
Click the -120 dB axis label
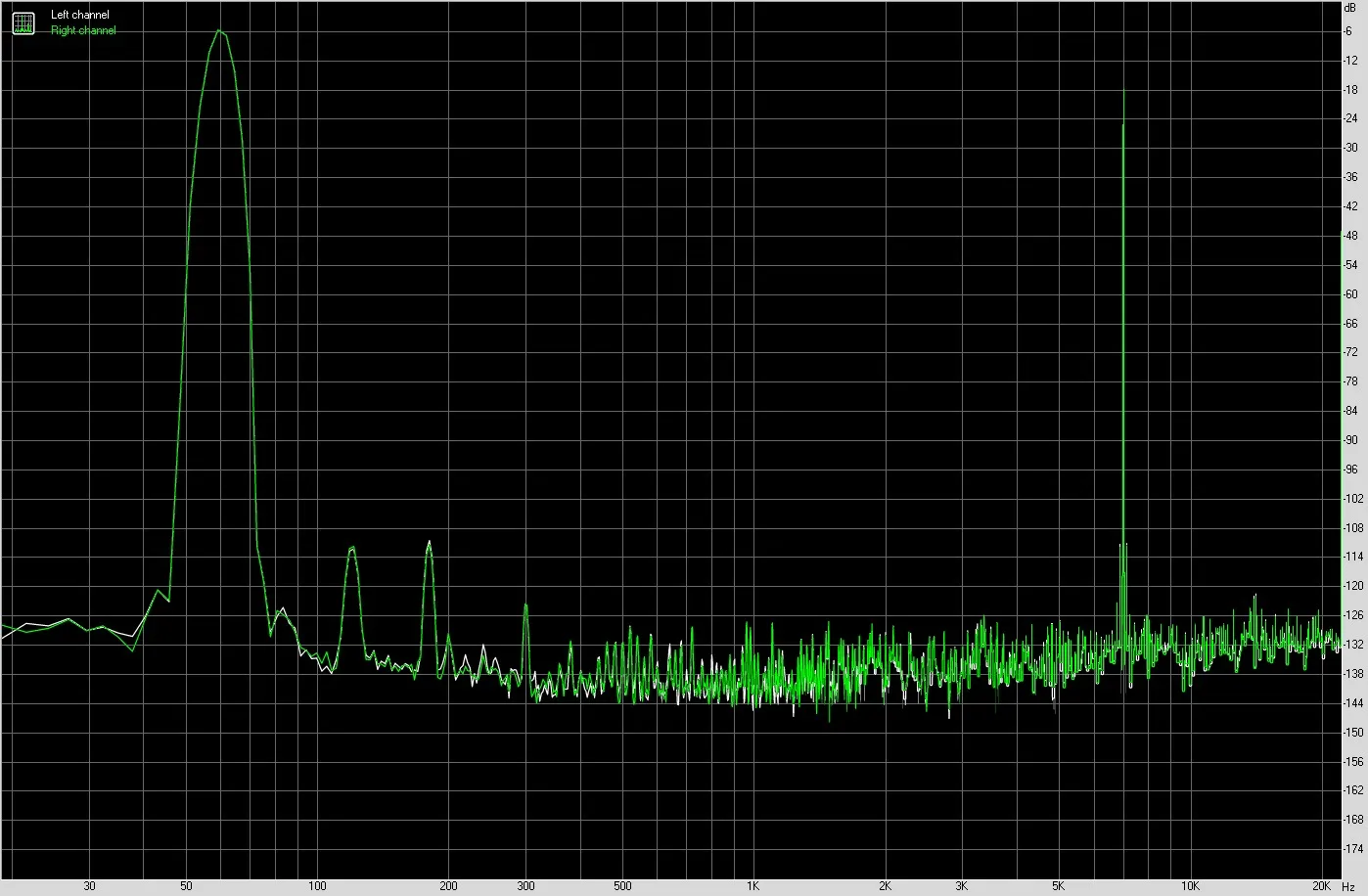1353,587
